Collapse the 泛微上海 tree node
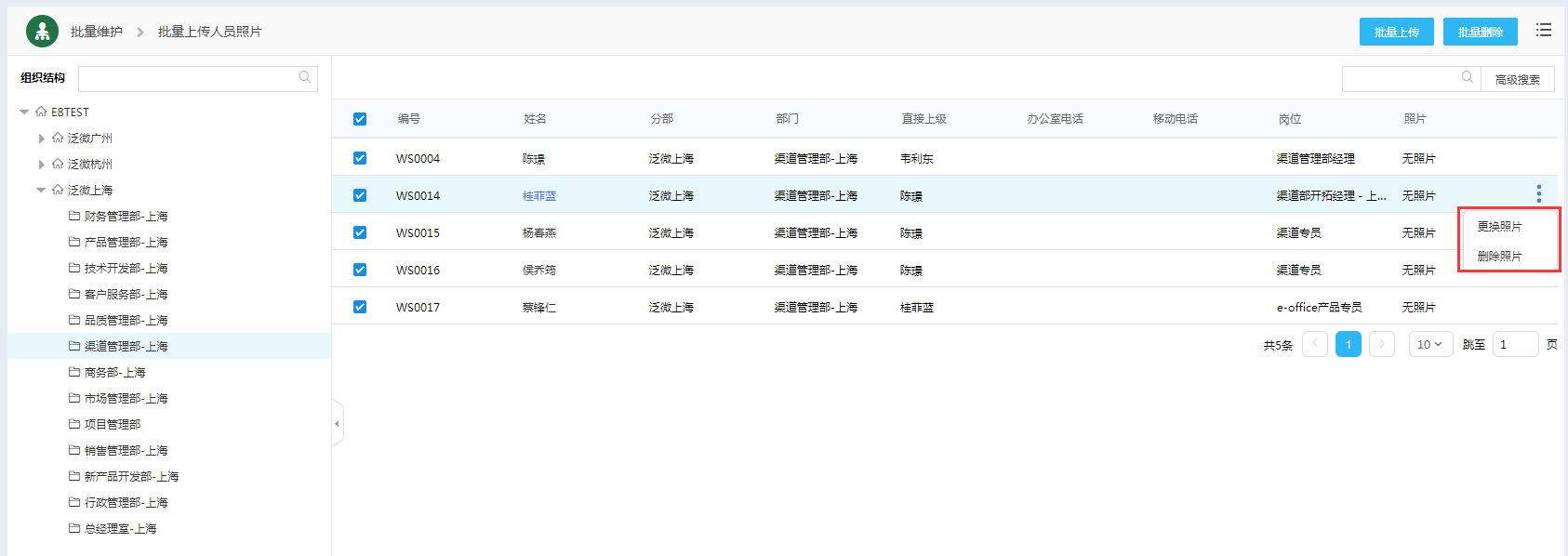The width and height of the screenshot is (1568, 556). pyautogui.click(x=41, y=190)
